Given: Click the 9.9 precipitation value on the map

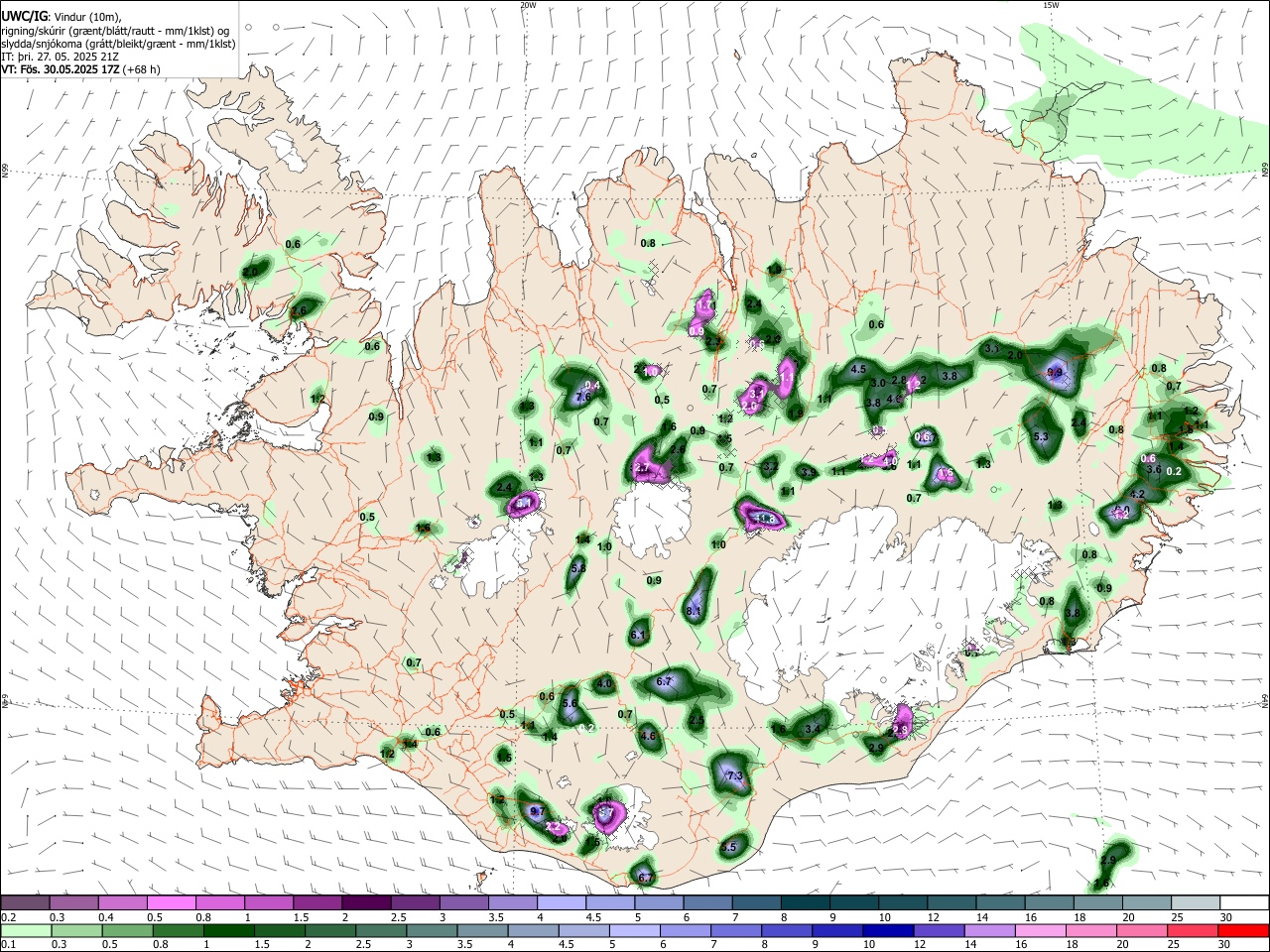Looking at the screenshot, I should point(1055,373).
